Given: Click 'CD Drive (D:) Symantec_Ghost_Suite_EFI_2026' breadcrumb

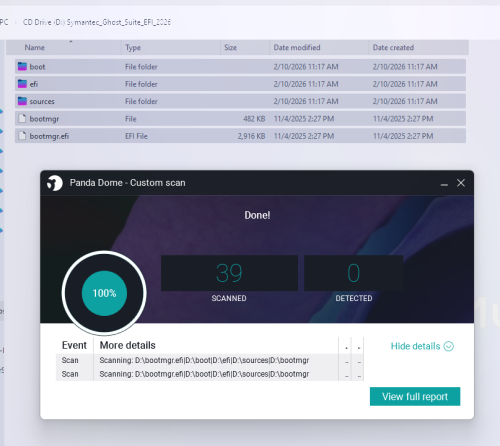Looking at the screenshot, I should (97, 22).
